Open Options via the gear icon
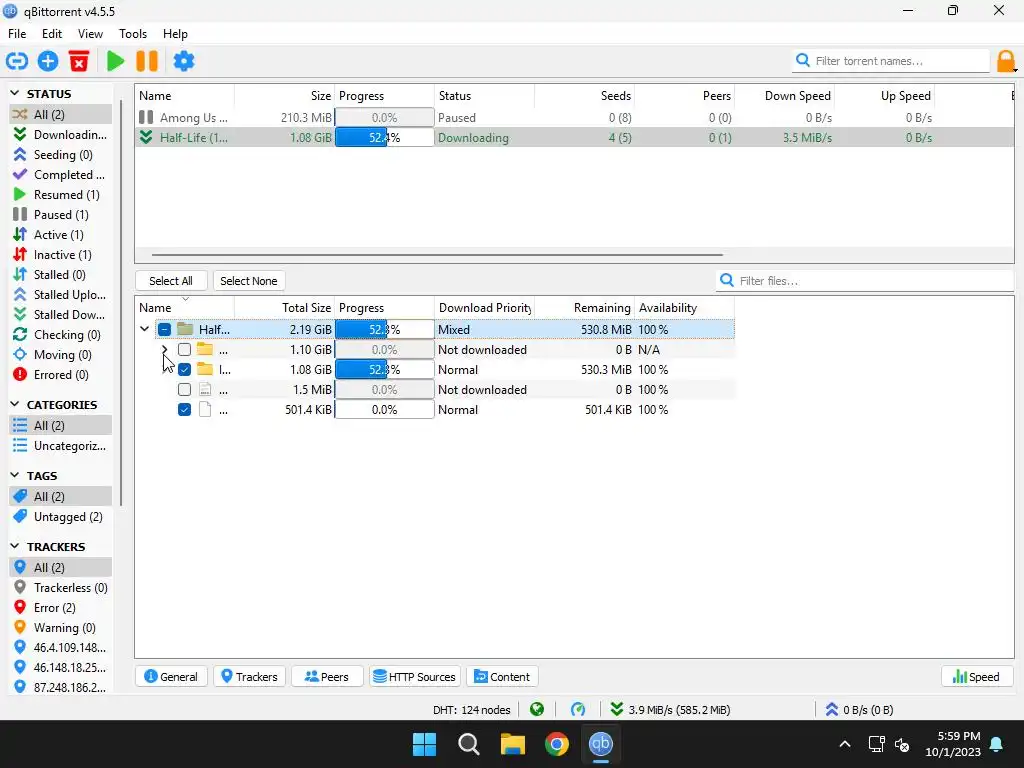 point(184,61)
